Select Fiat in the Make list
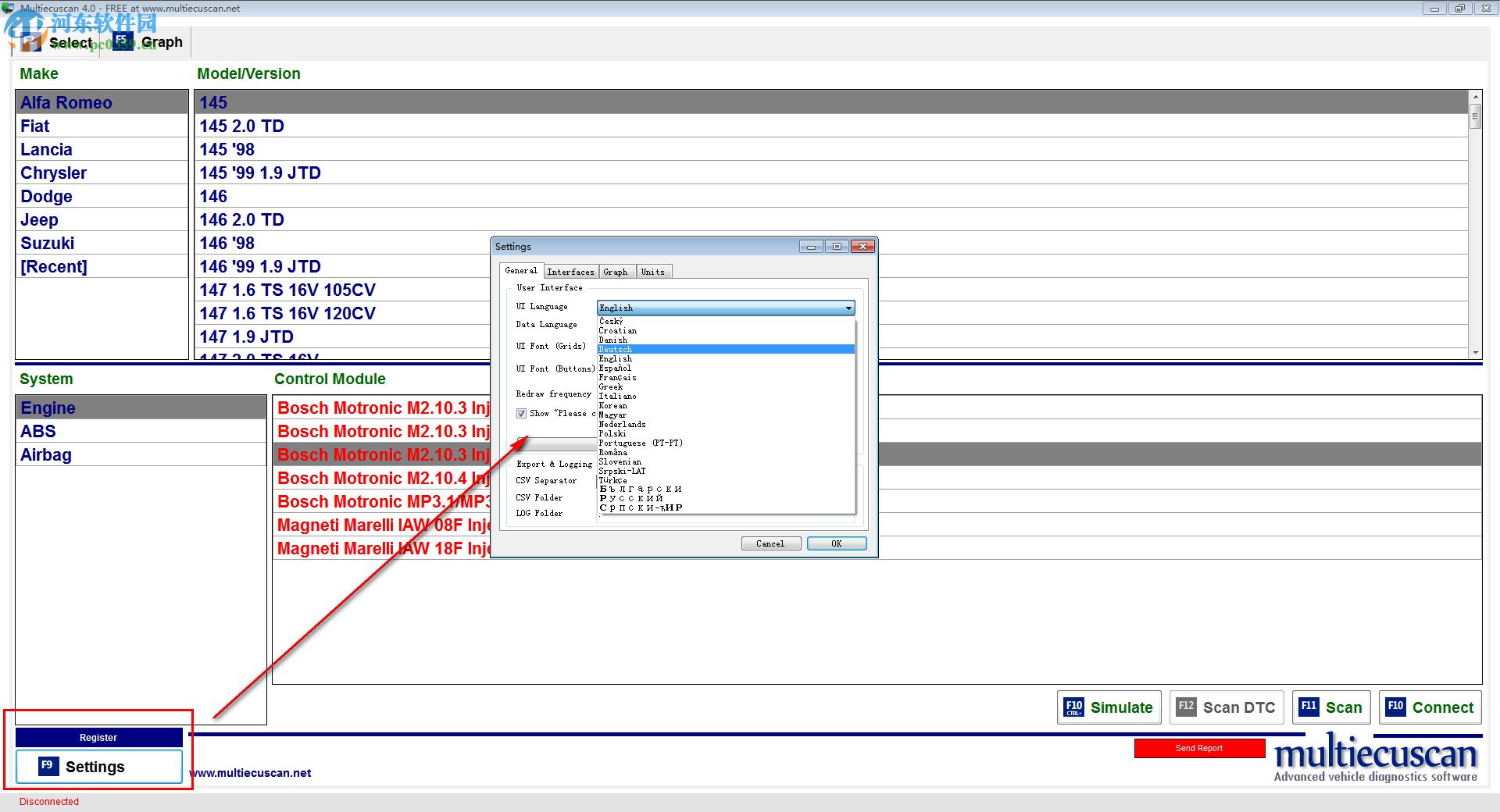The width and height of the screenshot is (1500, 812). (102, 126)
